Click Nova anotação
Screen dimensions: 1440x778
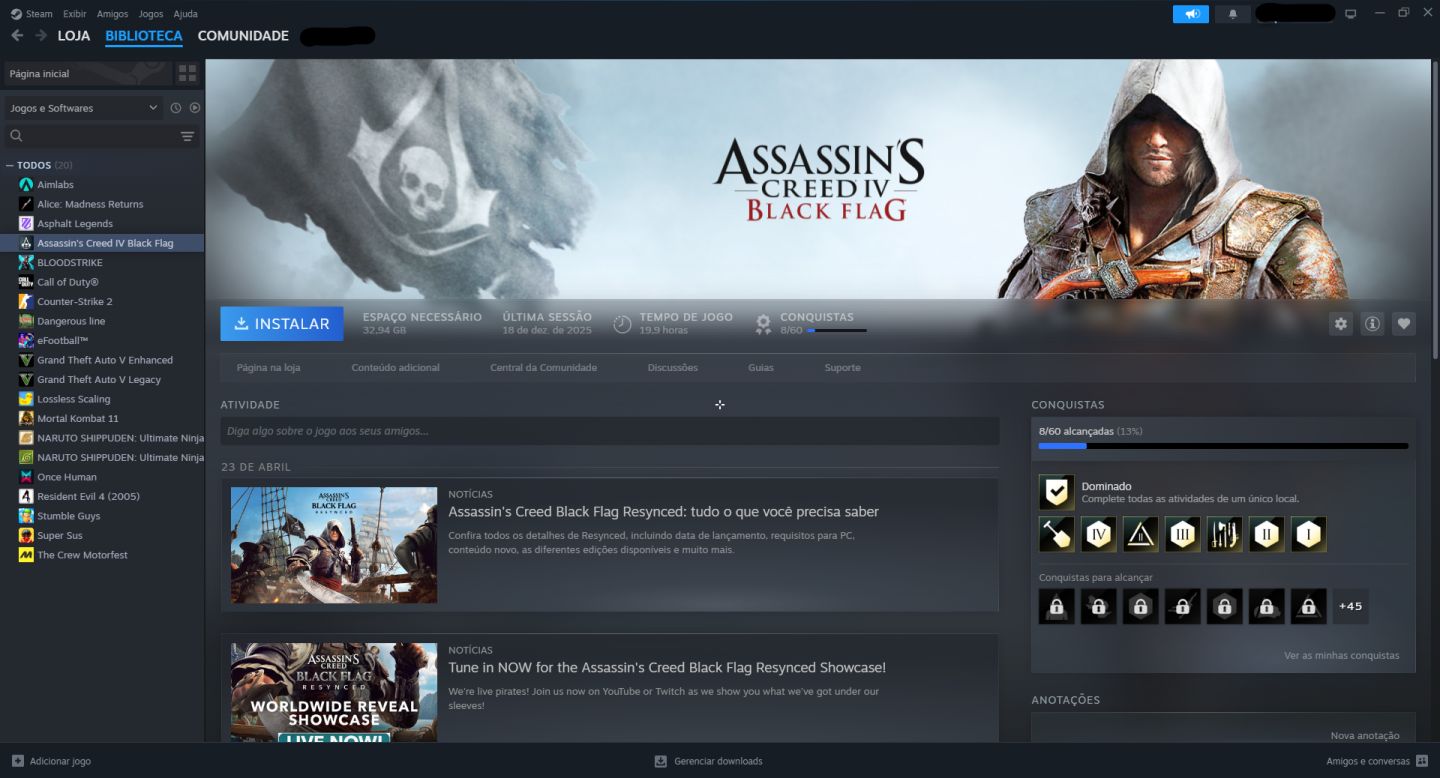tap(1365, 736)
